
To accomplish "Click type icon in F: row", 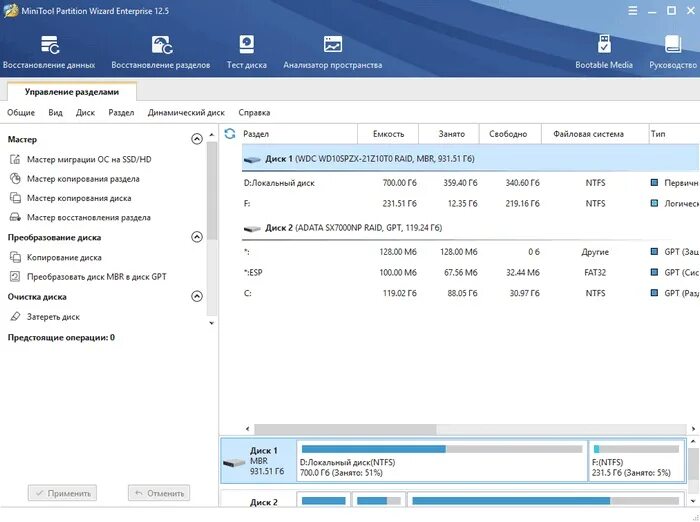I will [654, 203].
